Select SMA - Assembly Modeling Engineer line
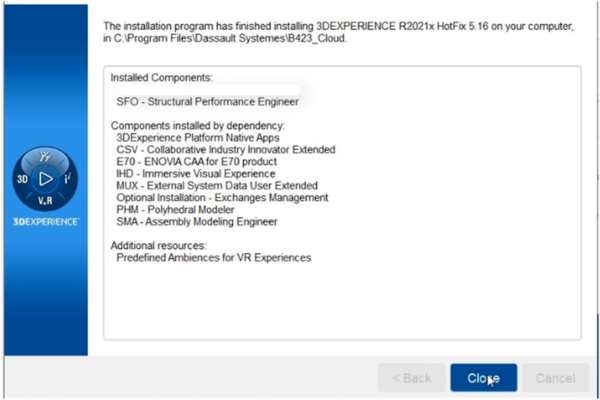This screenshot has height=400, width=600. (197, 221)
